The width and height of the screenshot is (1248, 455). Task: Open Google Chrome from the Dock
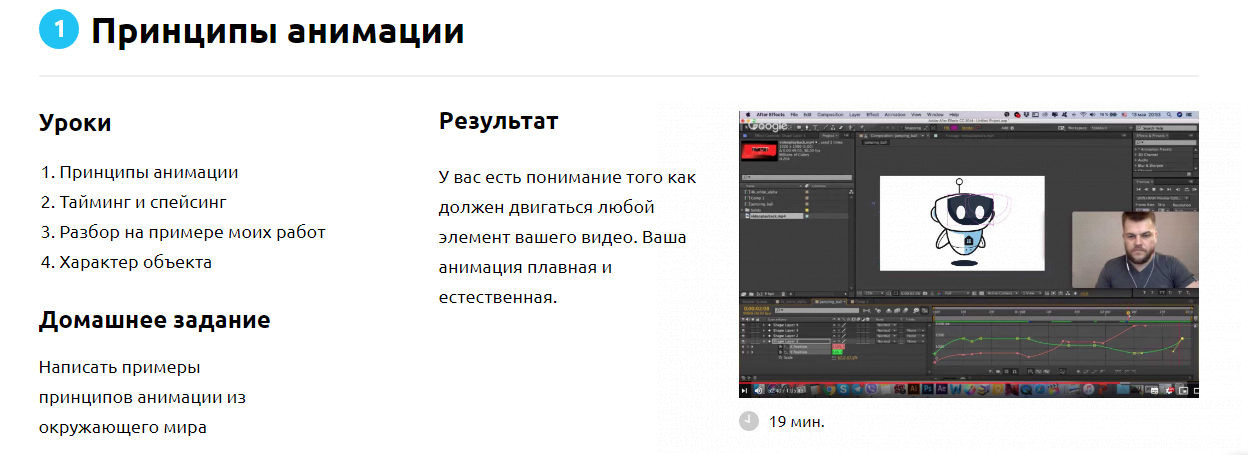pyautogui.click(x=828, y=389)
